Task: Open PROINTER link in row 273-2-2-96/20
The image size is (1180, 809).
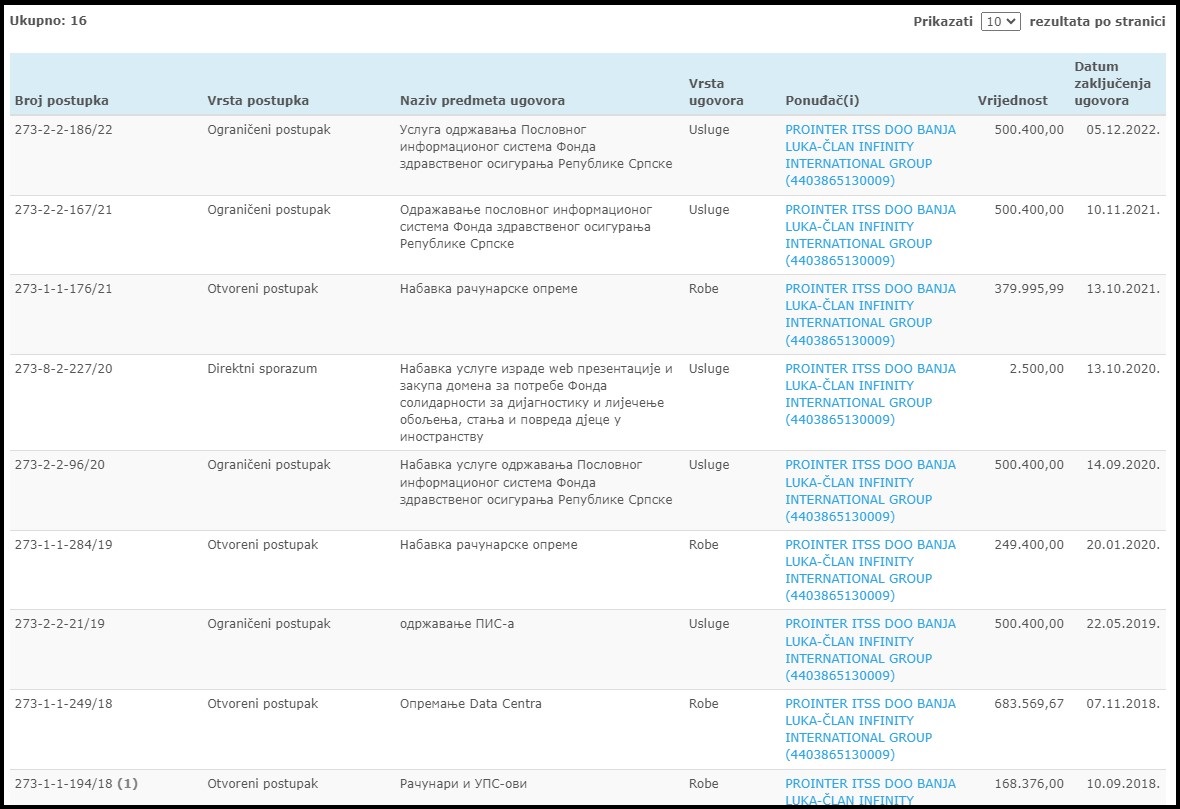Action: point(871,491)
